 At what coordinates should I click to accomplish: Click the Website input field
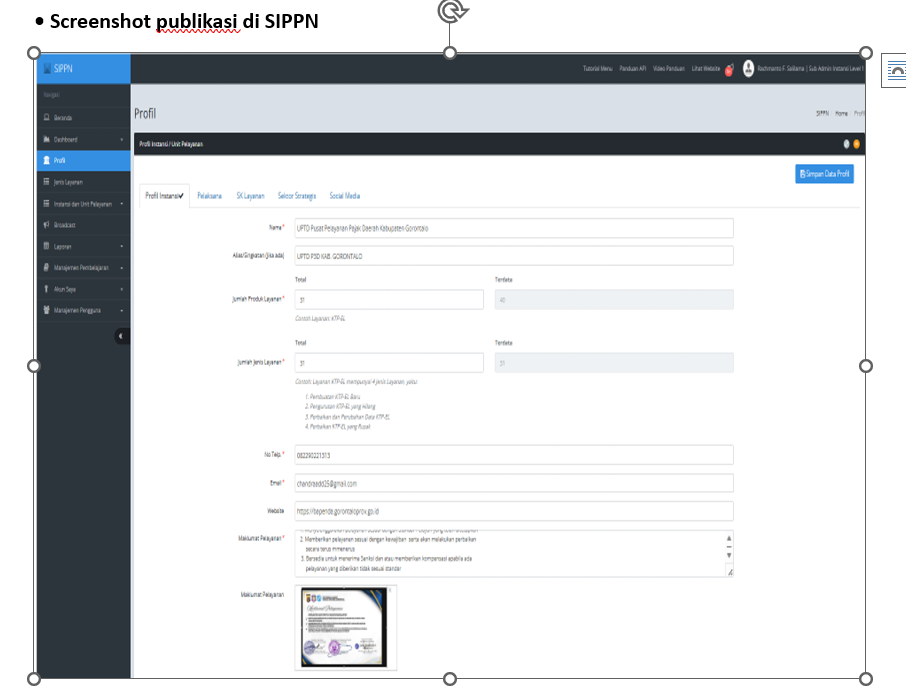(x=514, y=511)
